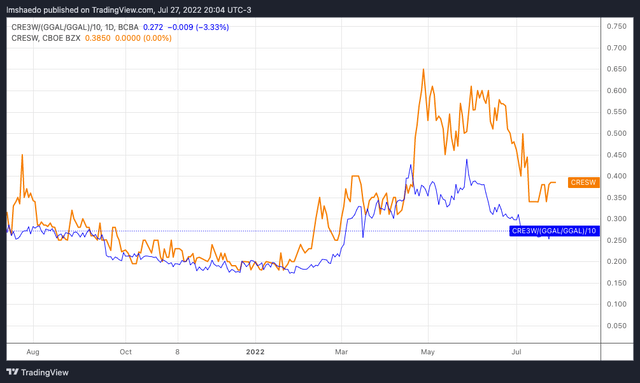Click the 0.650 price axis label
Viewport: 640px width, 383px height.
click(616, 69)
